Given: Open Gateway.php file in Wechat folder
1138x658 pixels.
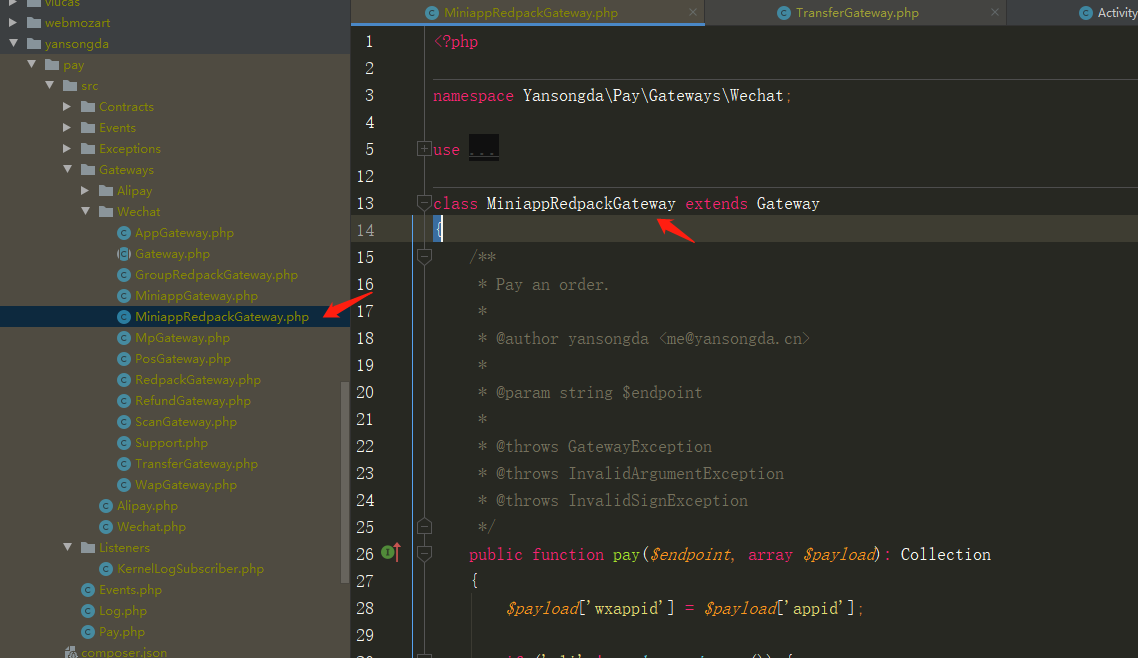Looking at the screenshot, I should pos(172,254).
